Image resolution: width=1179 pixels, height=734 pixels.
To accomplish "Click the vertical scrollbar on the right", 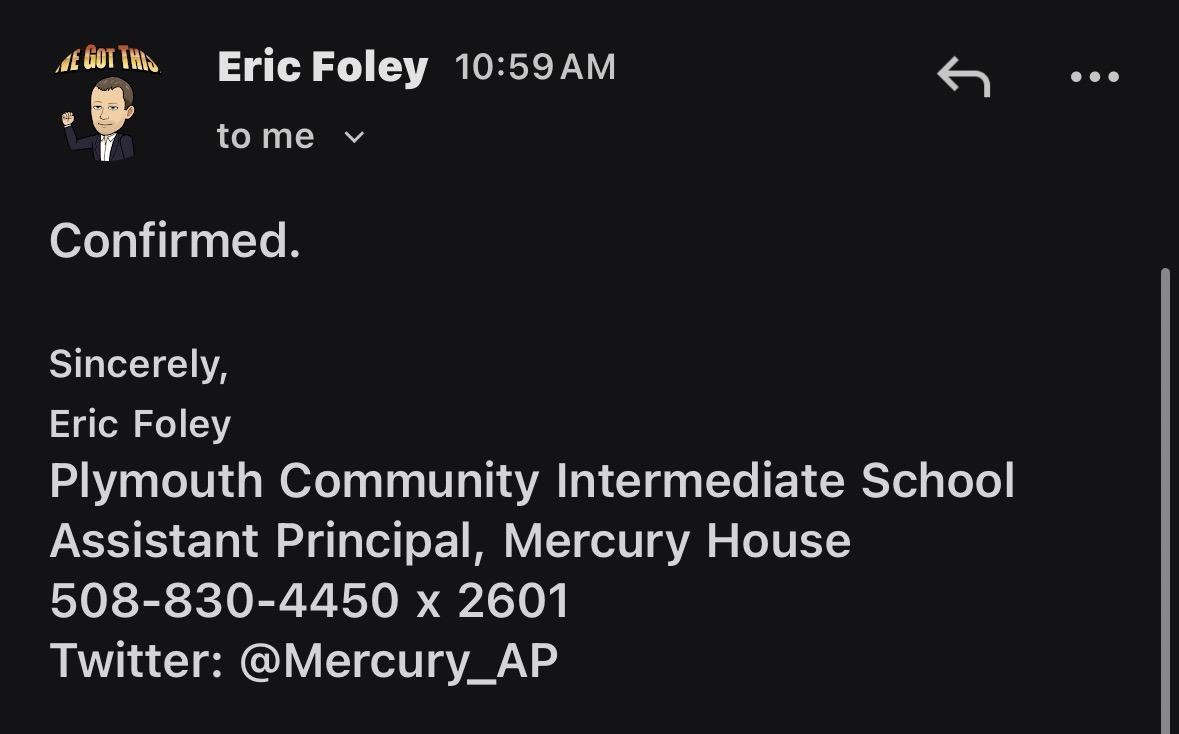I will (x=1165, y=500).
